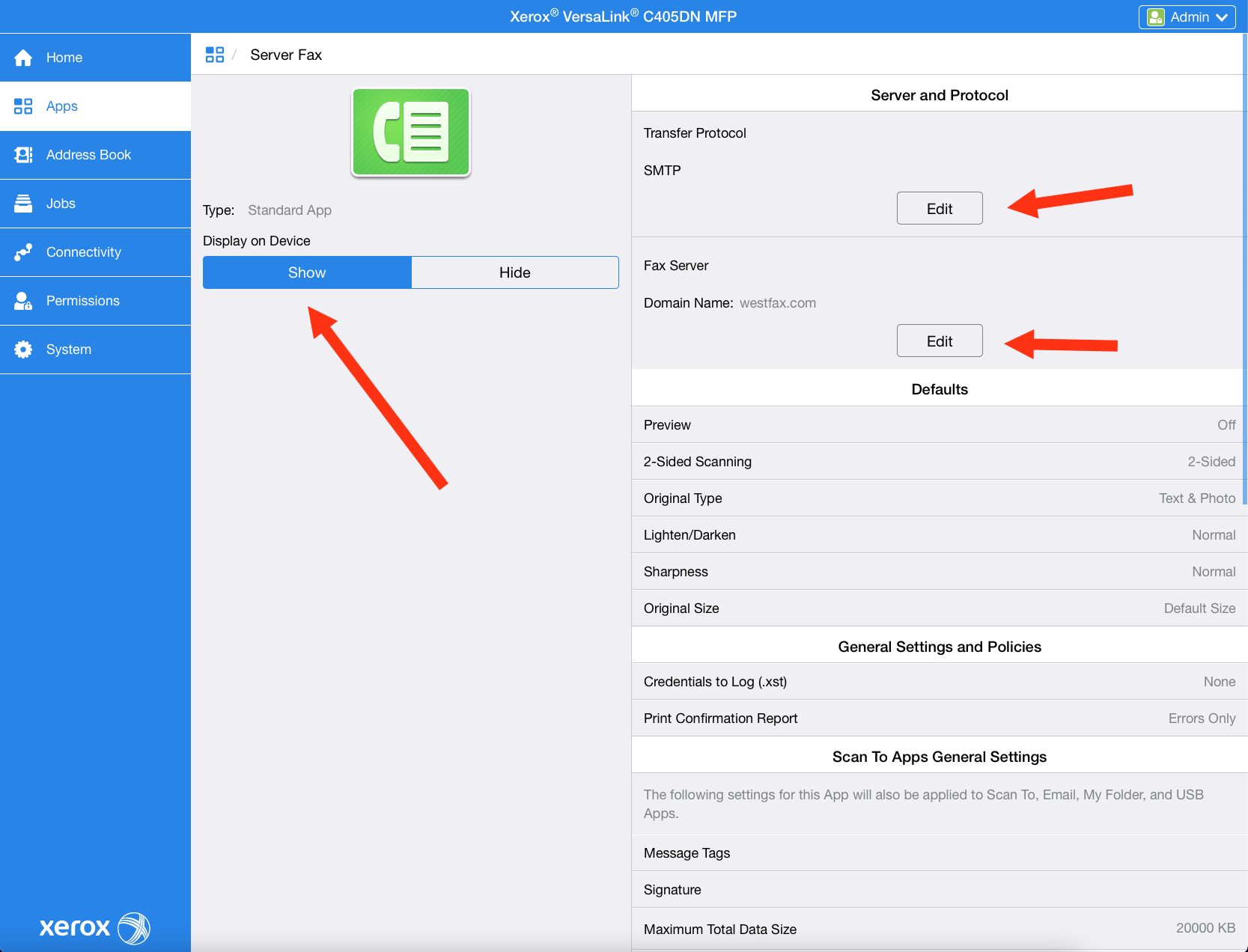1248x952 pixels.
Task: Open Permissions using the user-lock icon
Action: [x=23, y=300]
